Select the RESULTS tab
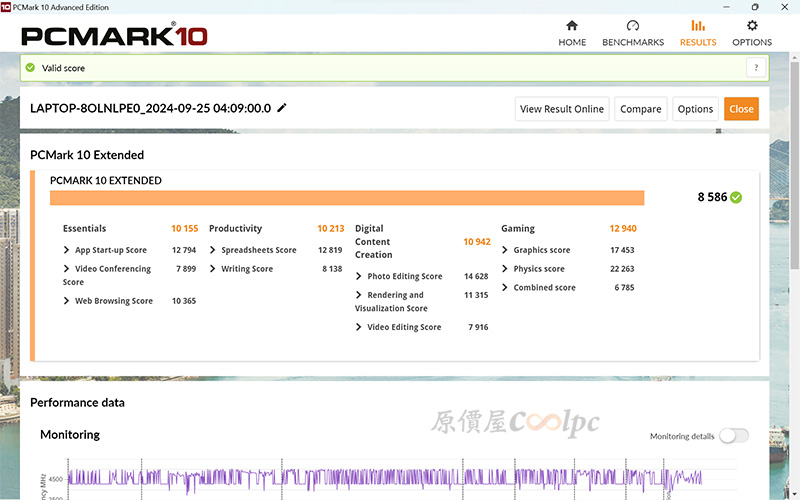 point(698,34)
